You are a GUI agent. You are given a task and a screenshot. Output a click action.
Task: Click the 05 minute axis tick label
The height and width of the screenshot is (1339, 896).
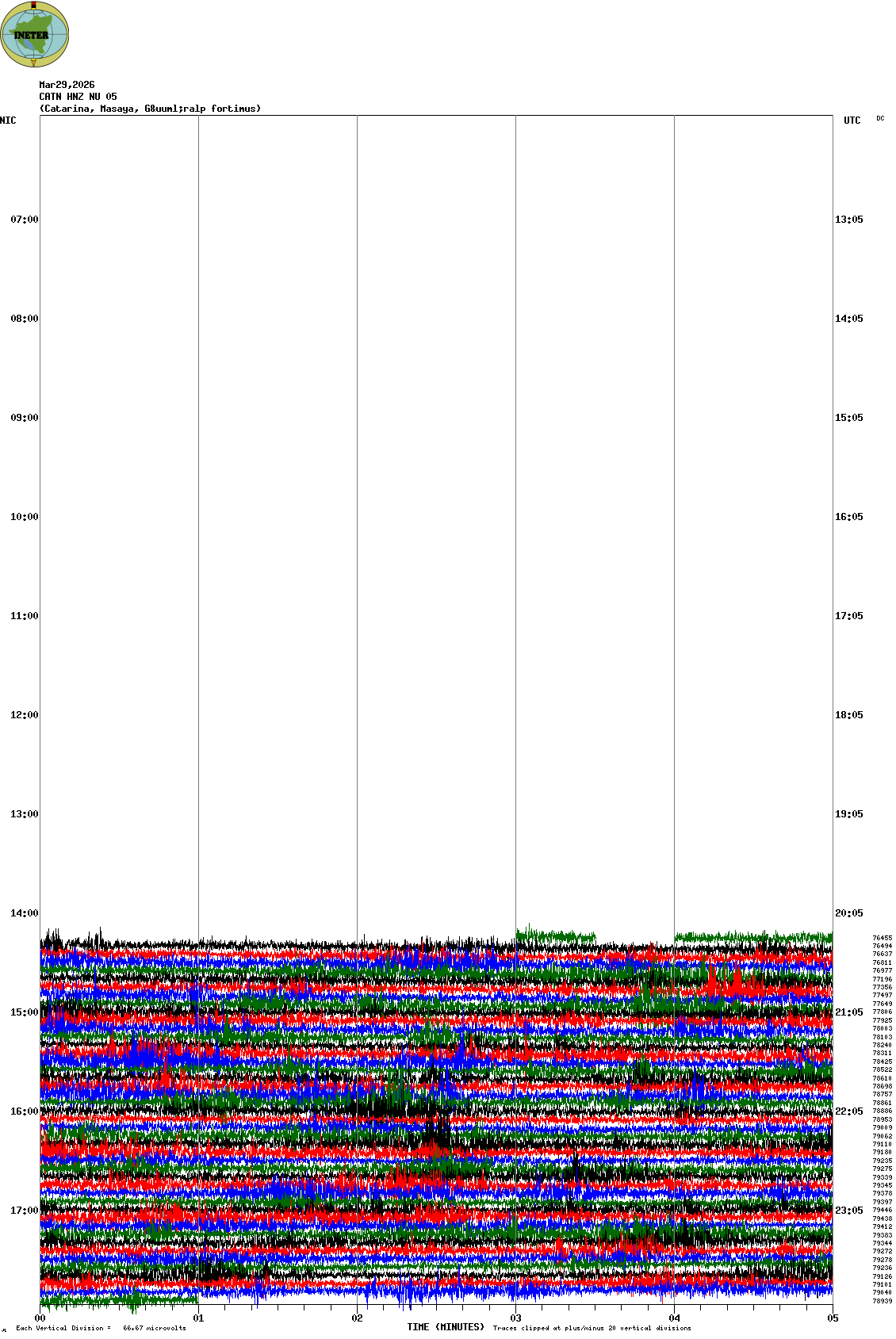click(833, 1319)
